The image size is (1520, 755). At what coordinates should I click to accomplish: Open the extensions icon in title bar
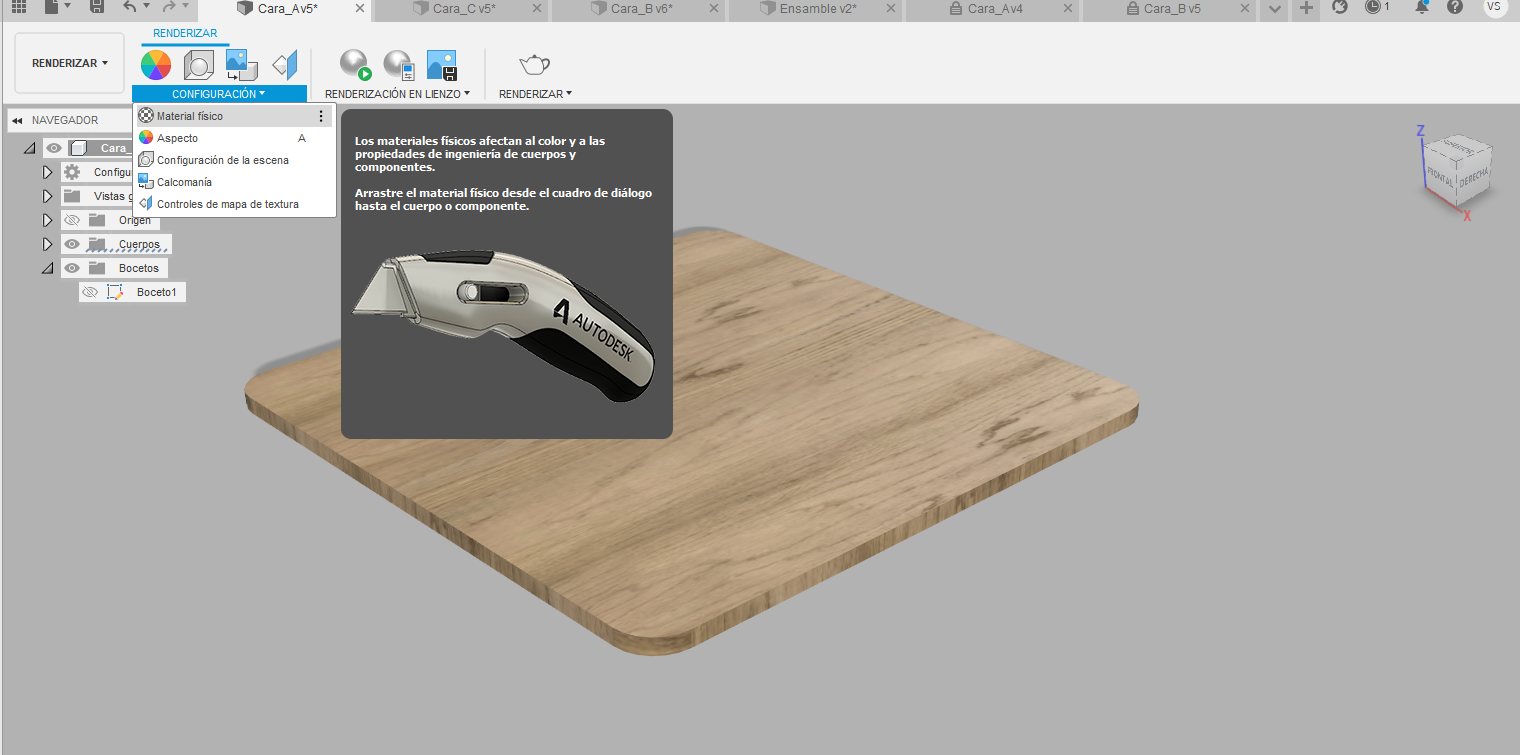(1340, 7)
